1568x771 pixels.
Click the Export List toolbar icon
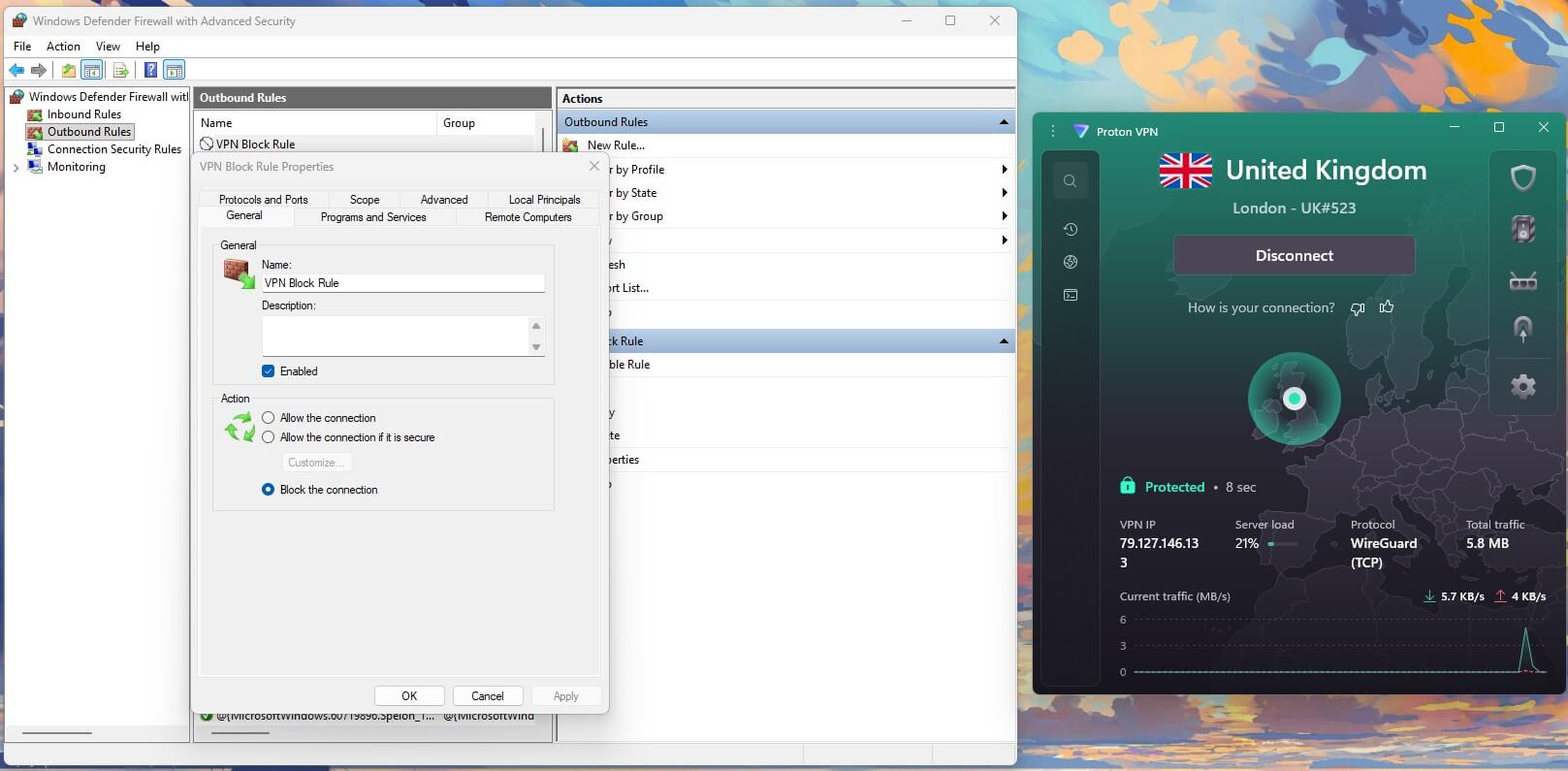coord(121,70)
